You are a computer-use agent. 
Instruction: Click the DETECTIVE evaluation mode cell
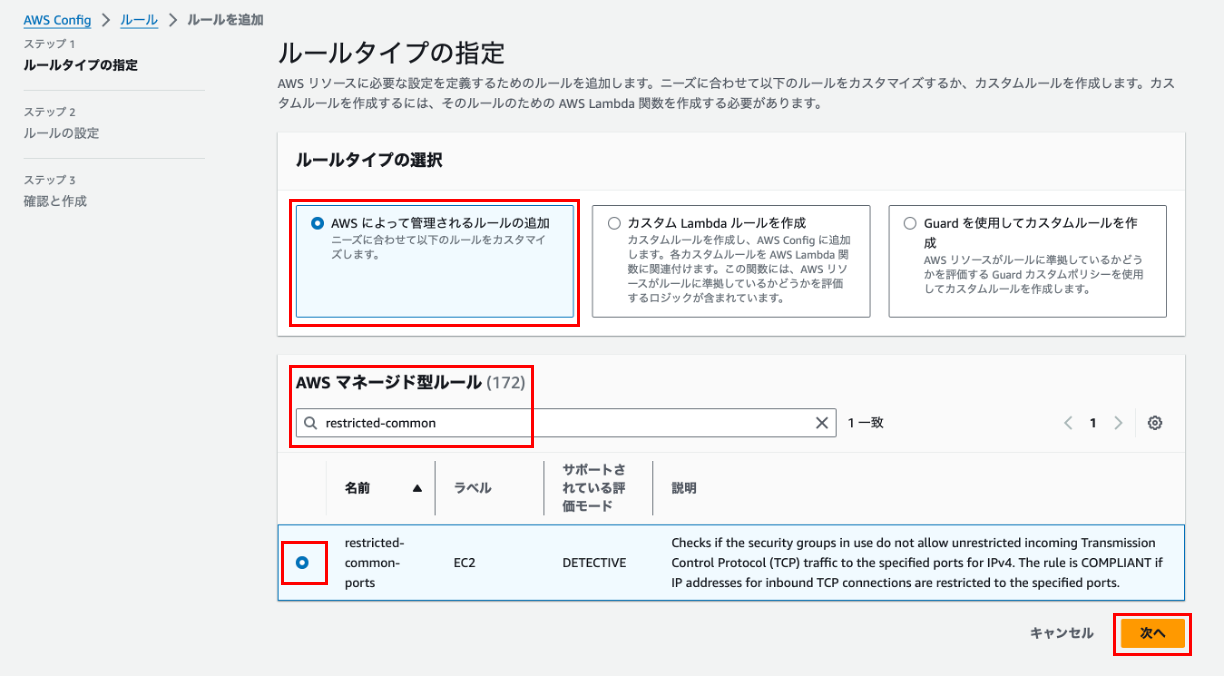tap(594, 563)
